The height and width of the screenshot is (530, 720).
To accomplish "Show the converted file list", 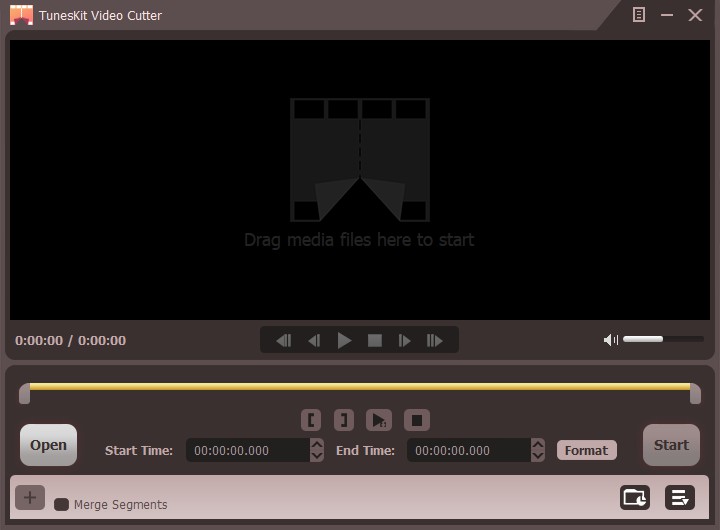I will pos(680,497).
